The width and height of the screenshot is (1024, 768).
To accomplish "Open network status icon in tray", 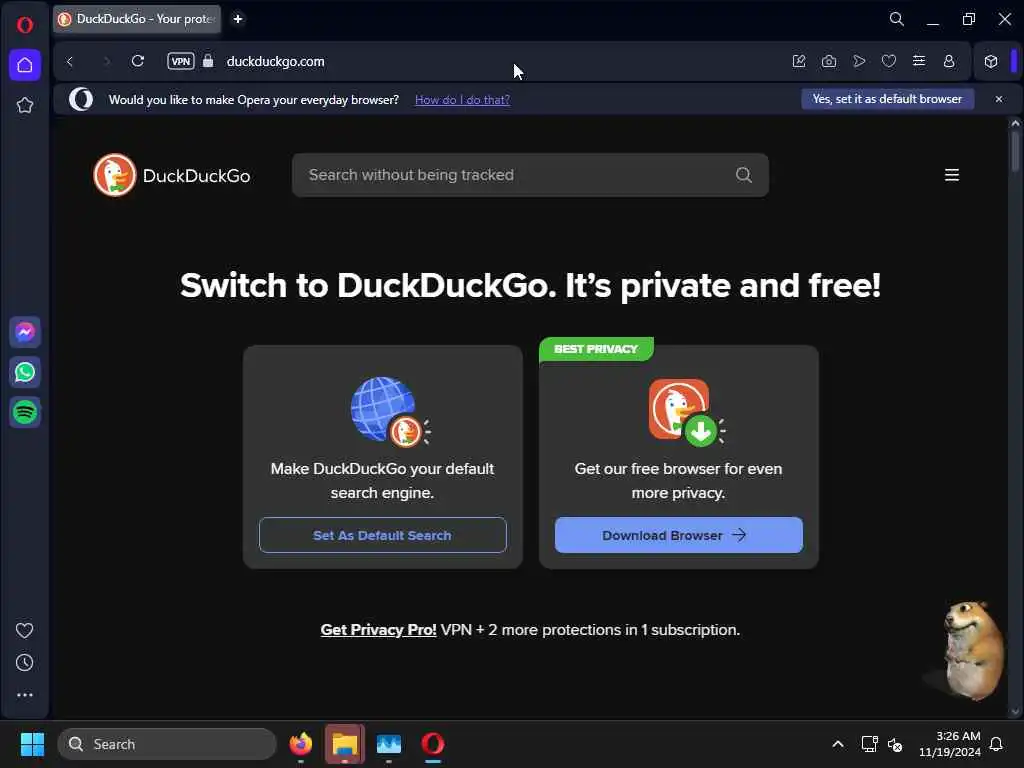I will [x=869, y=744].
